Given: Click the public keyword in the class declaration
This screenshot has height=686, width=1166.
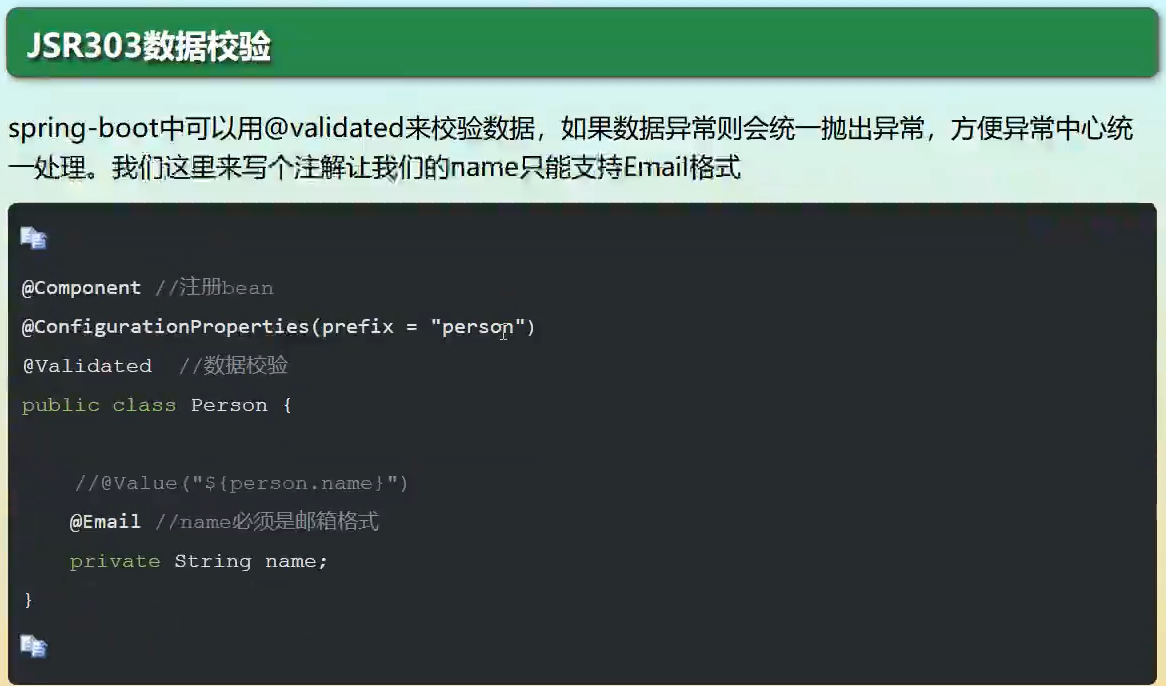Looking at the screenshot, I should click(61, 405).
